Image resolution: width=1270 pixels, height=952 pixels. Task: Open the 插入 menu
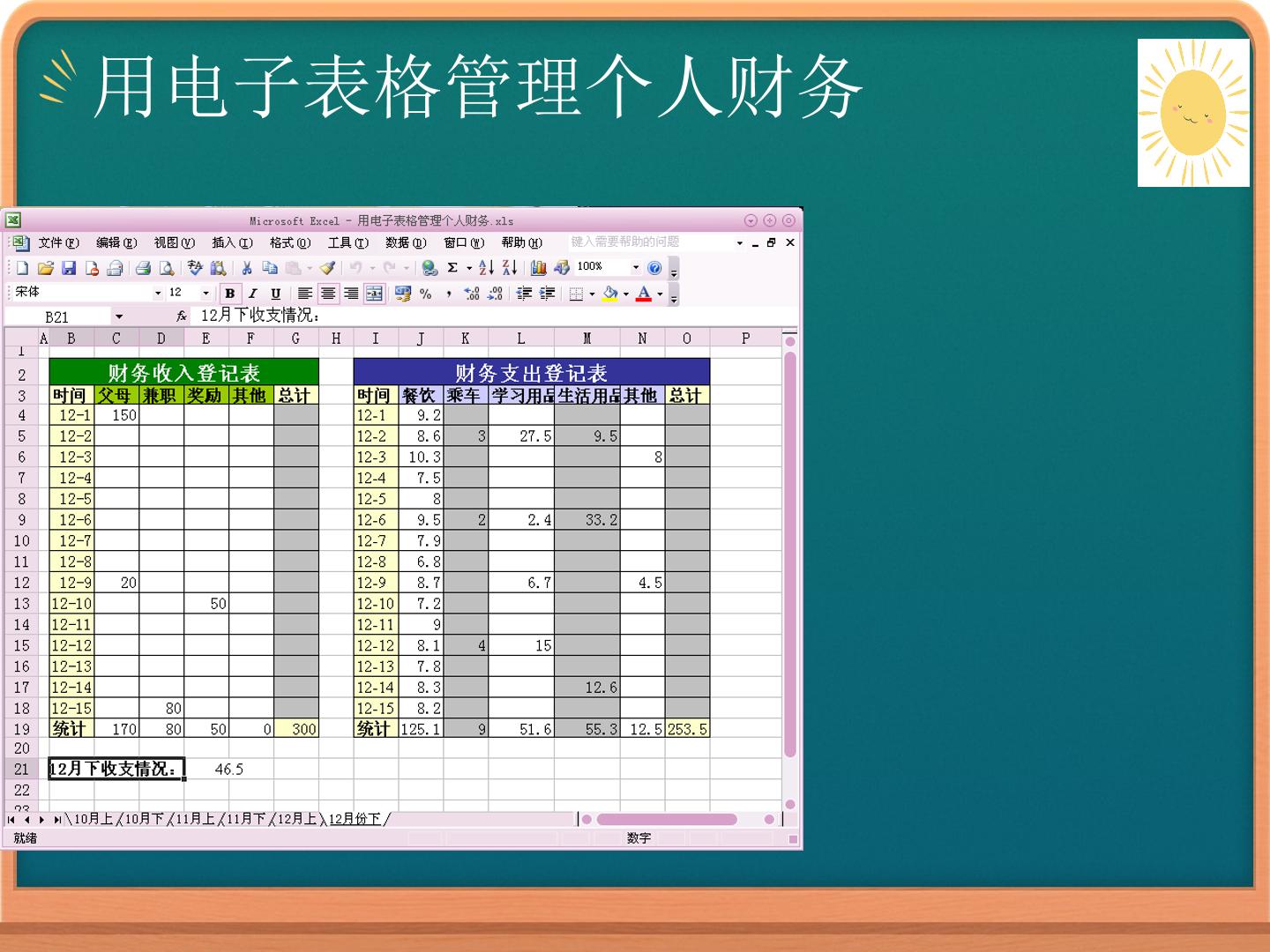232,242
